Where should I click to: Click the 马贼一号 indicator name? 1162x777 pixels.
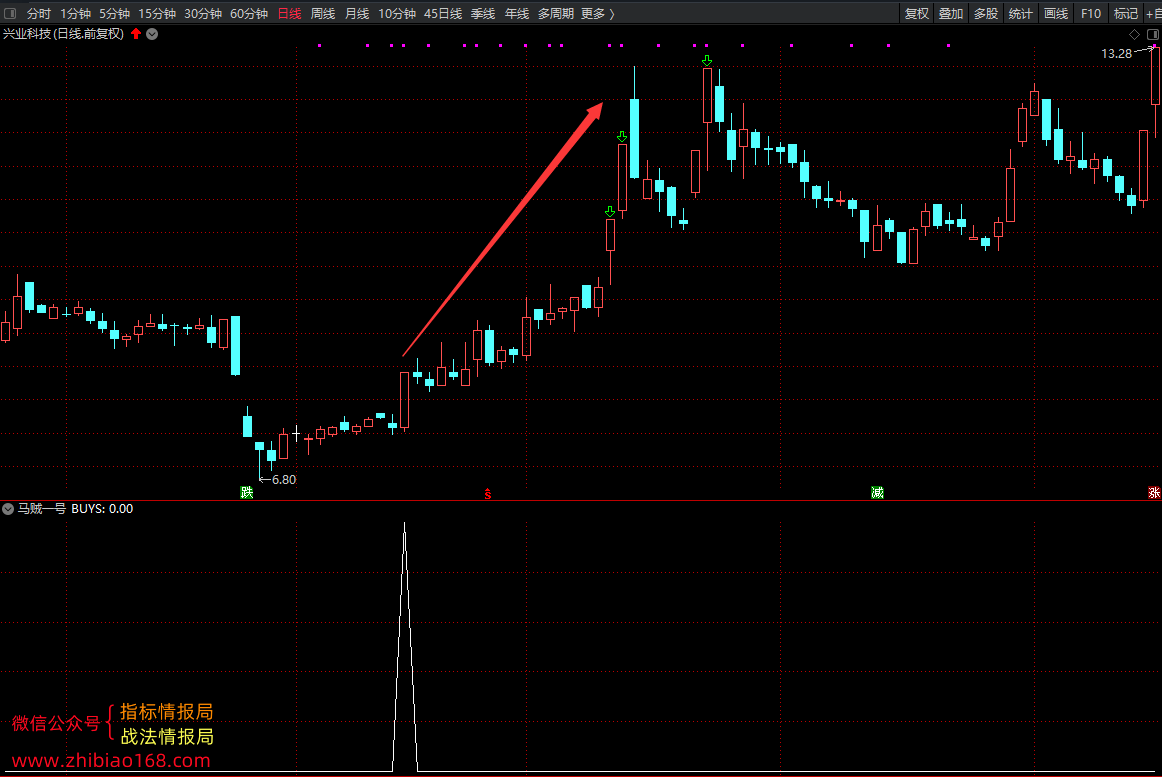42,509
